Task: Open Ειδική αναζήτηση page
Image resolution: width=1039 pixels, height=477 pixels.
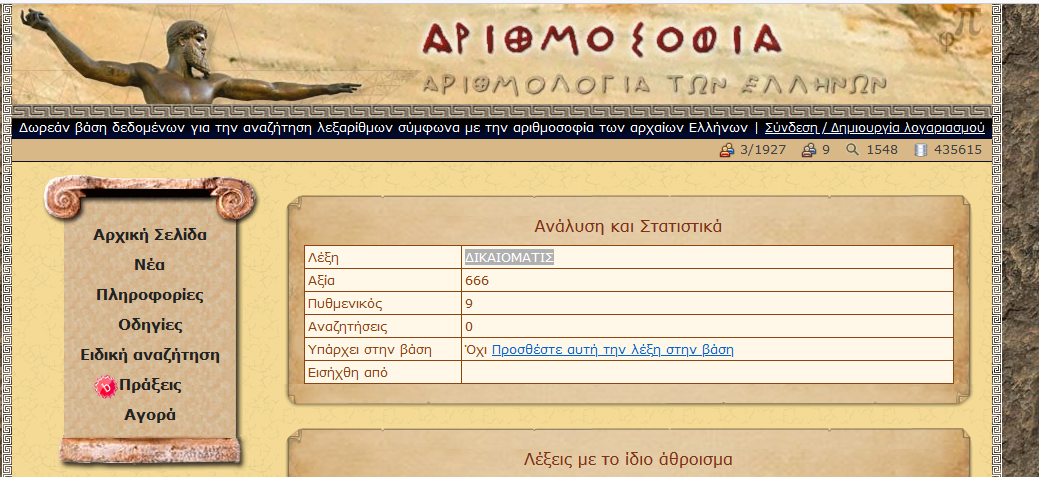Action: [x=150, y=355]
